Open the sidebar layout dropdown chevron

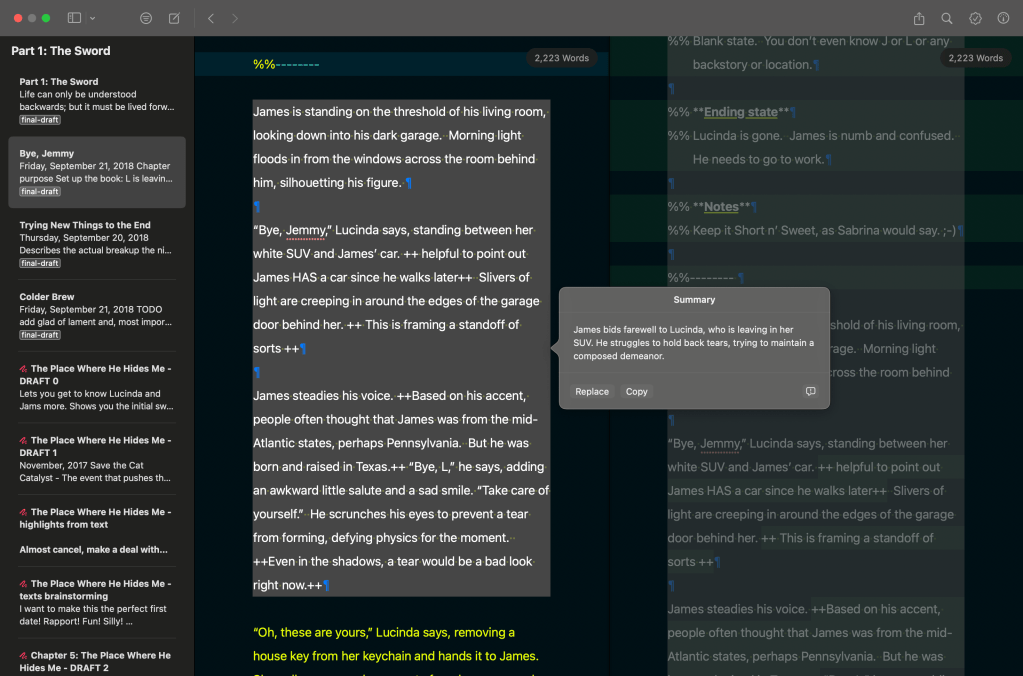(93, 18)
